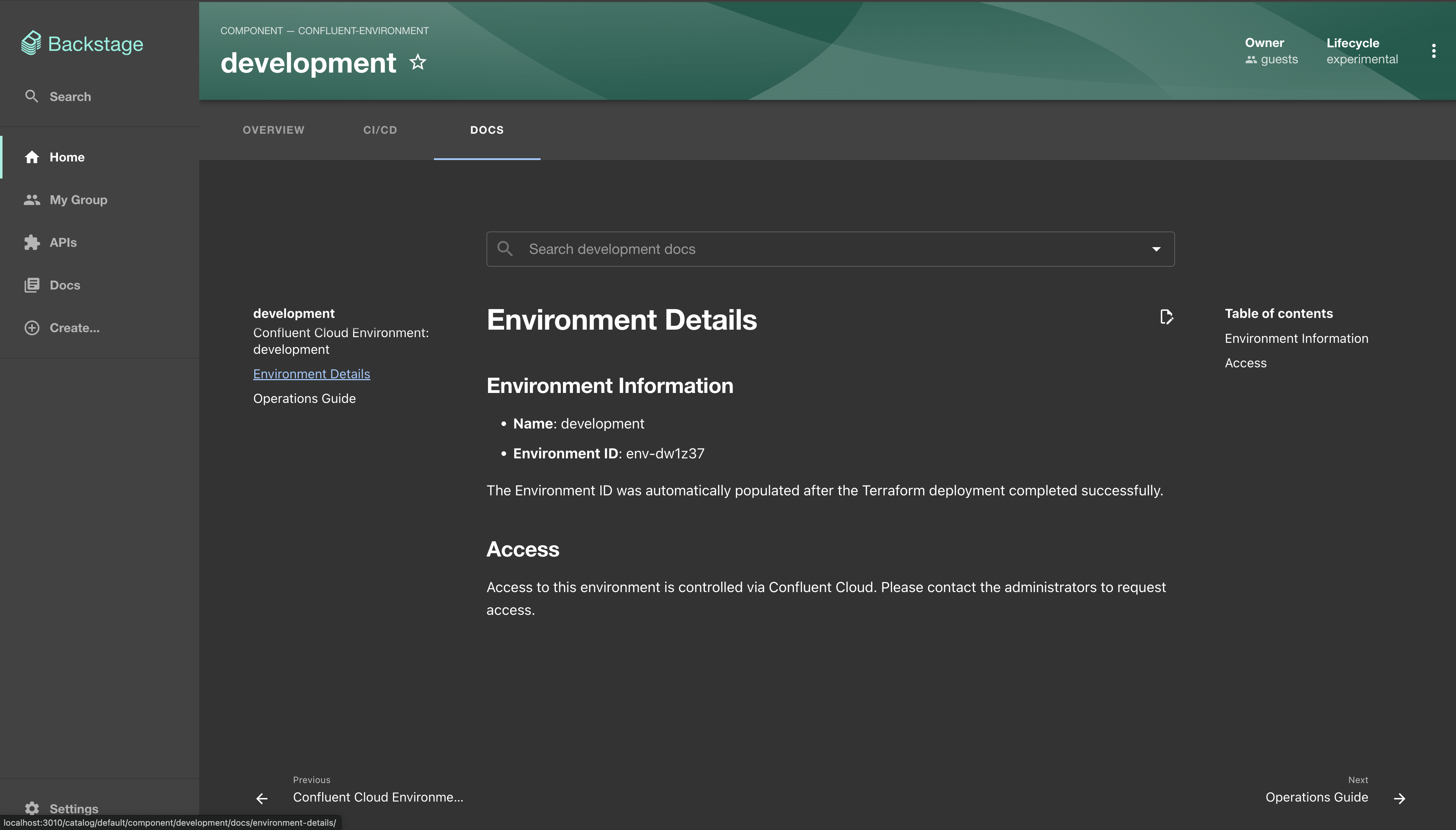Viewport: 1456px width, 830px height.
Task: Open Operations Guide in docs navigation
Action: [304, 399]
